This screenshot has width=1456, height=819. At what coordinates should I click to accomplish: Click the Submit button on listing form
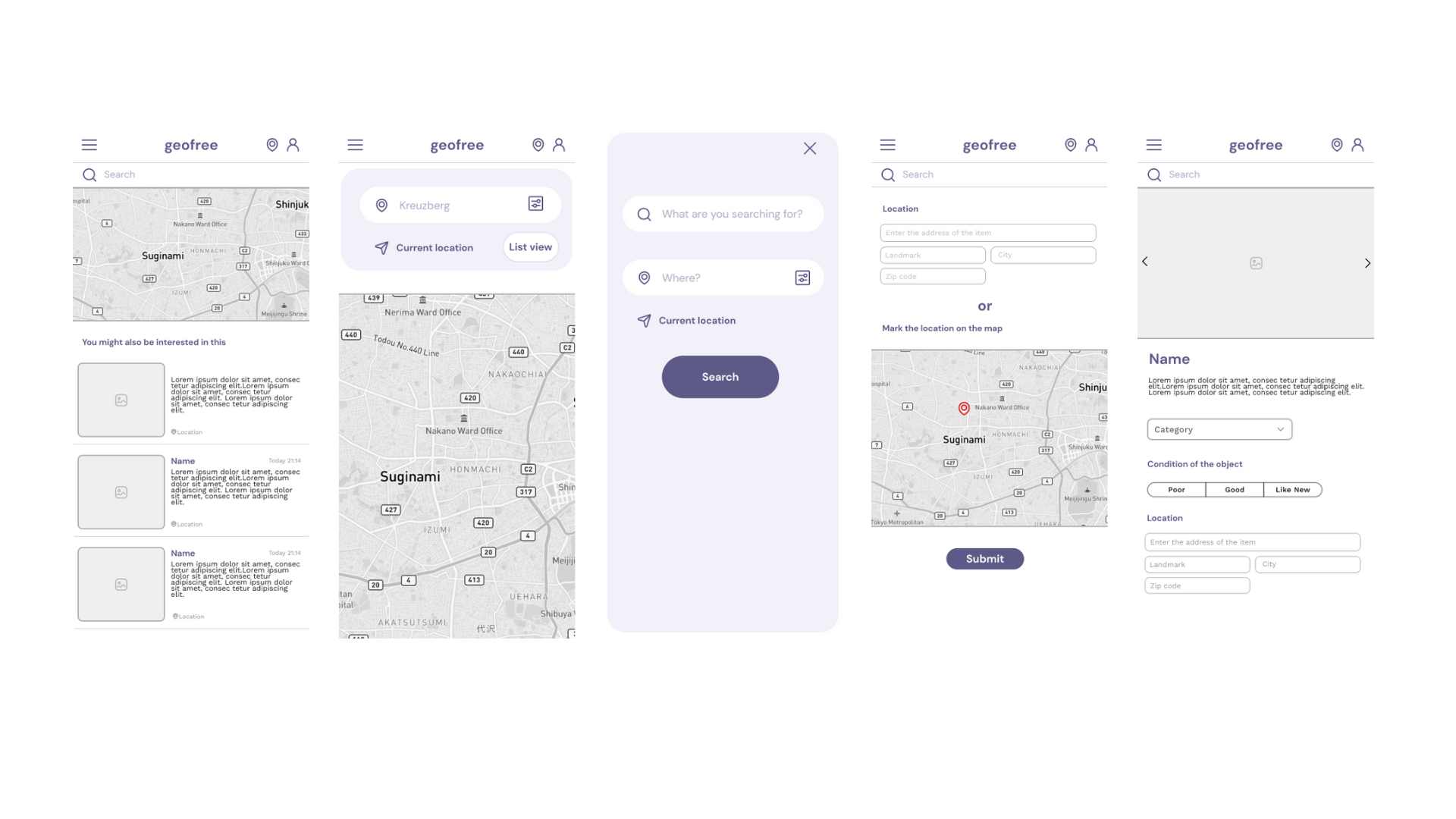click(984, 558)
